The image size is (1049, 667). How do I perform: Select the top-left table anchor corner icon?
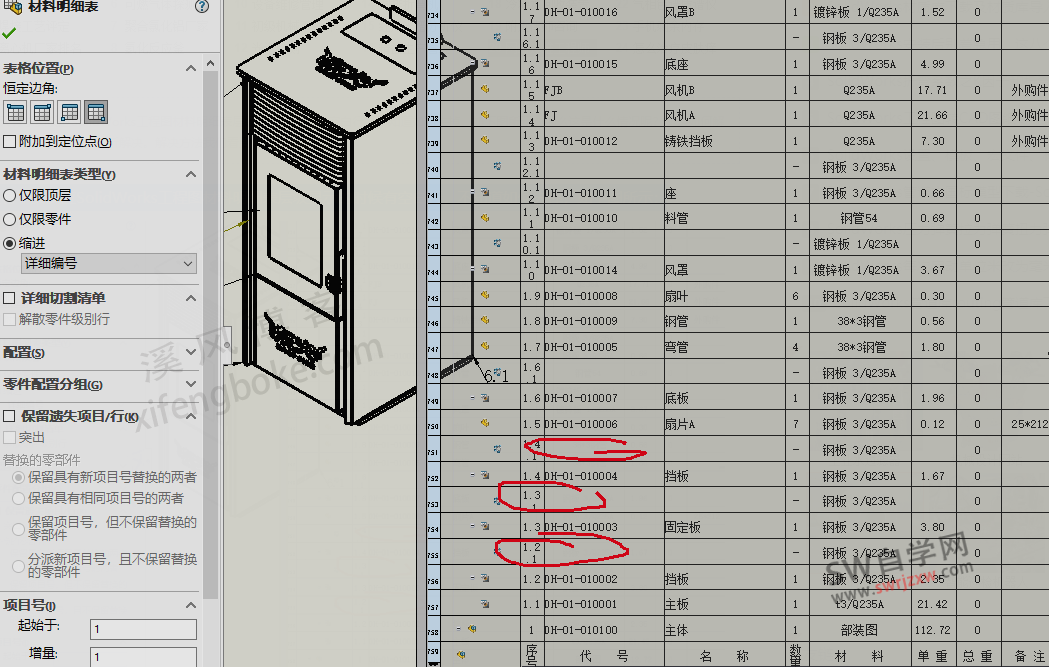tap(14, 112)
